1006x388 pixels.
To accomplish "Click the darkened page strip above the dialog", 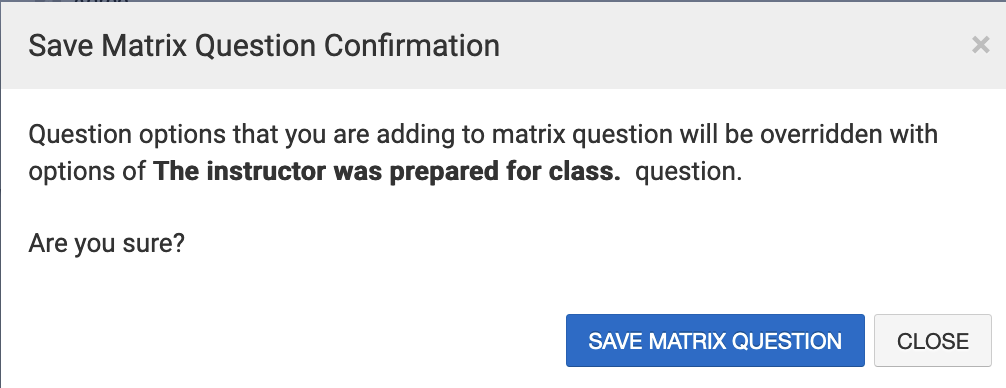I will point(503,1).
